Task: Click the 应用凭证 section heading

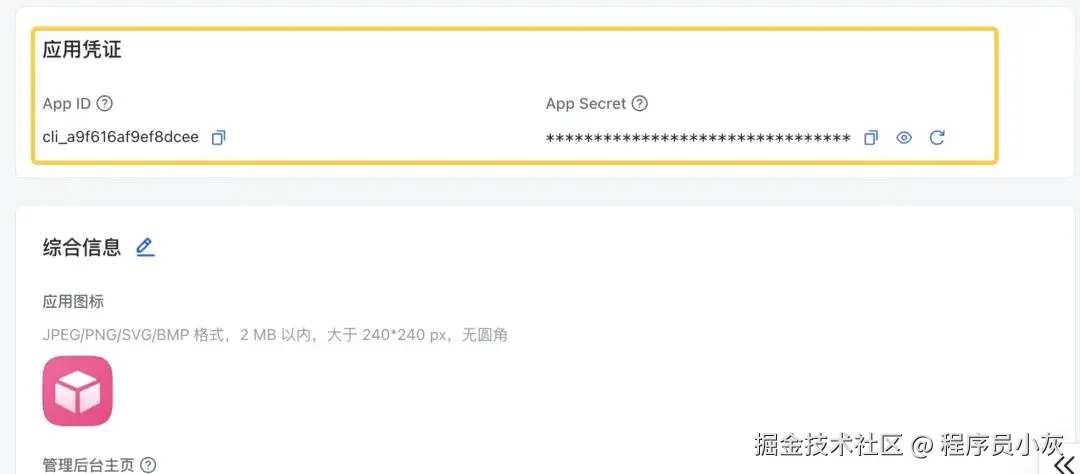Action: click(82, 50)
